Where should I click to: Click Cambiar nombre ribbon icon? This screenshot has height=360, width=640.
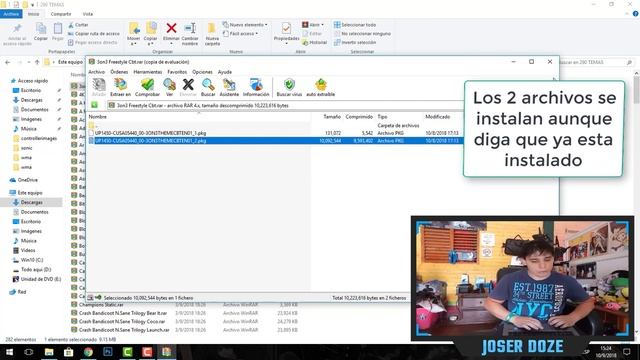190,33
